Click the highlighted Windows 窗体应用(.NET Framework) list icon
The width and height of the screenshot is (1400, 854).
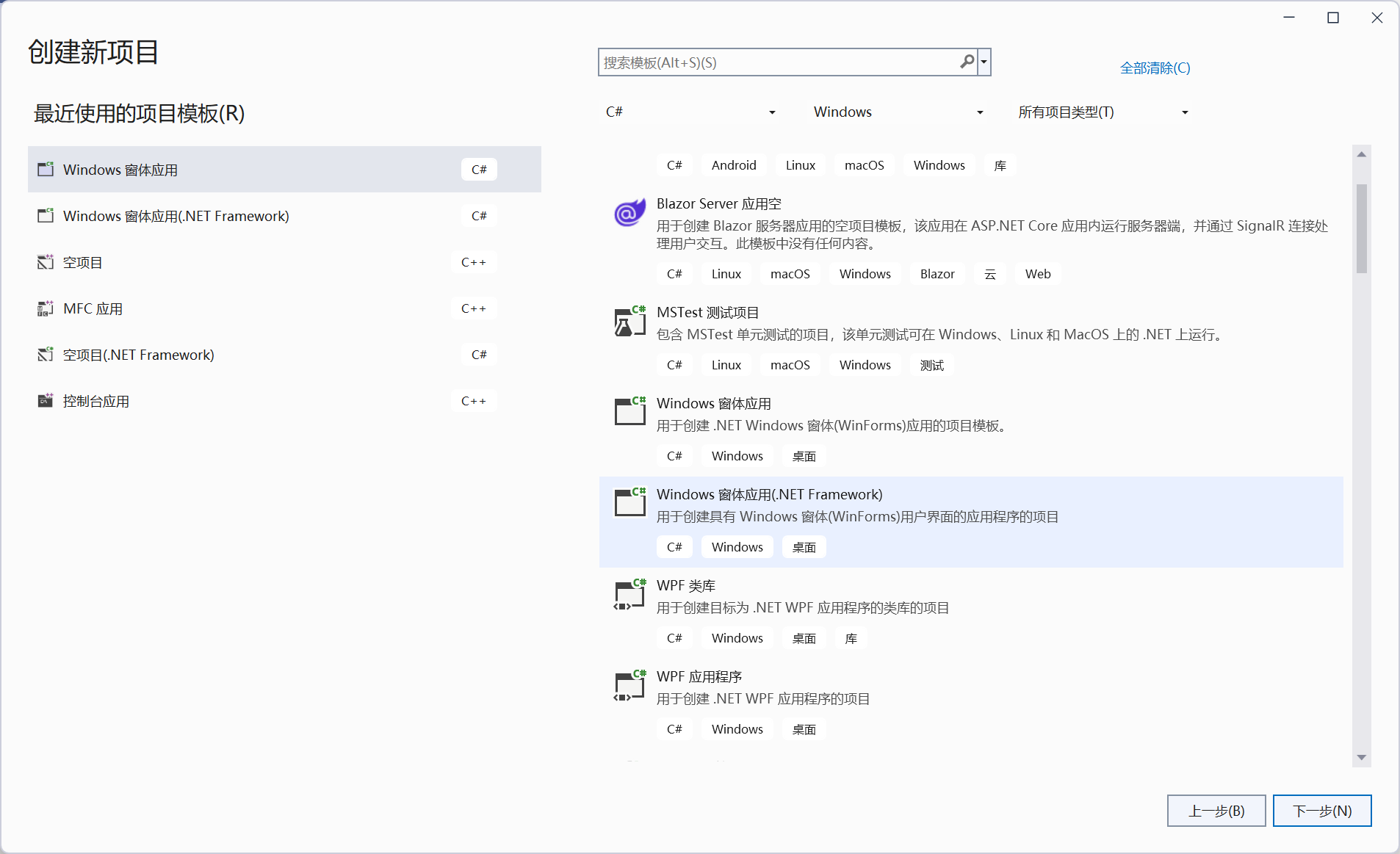point(629,502)
